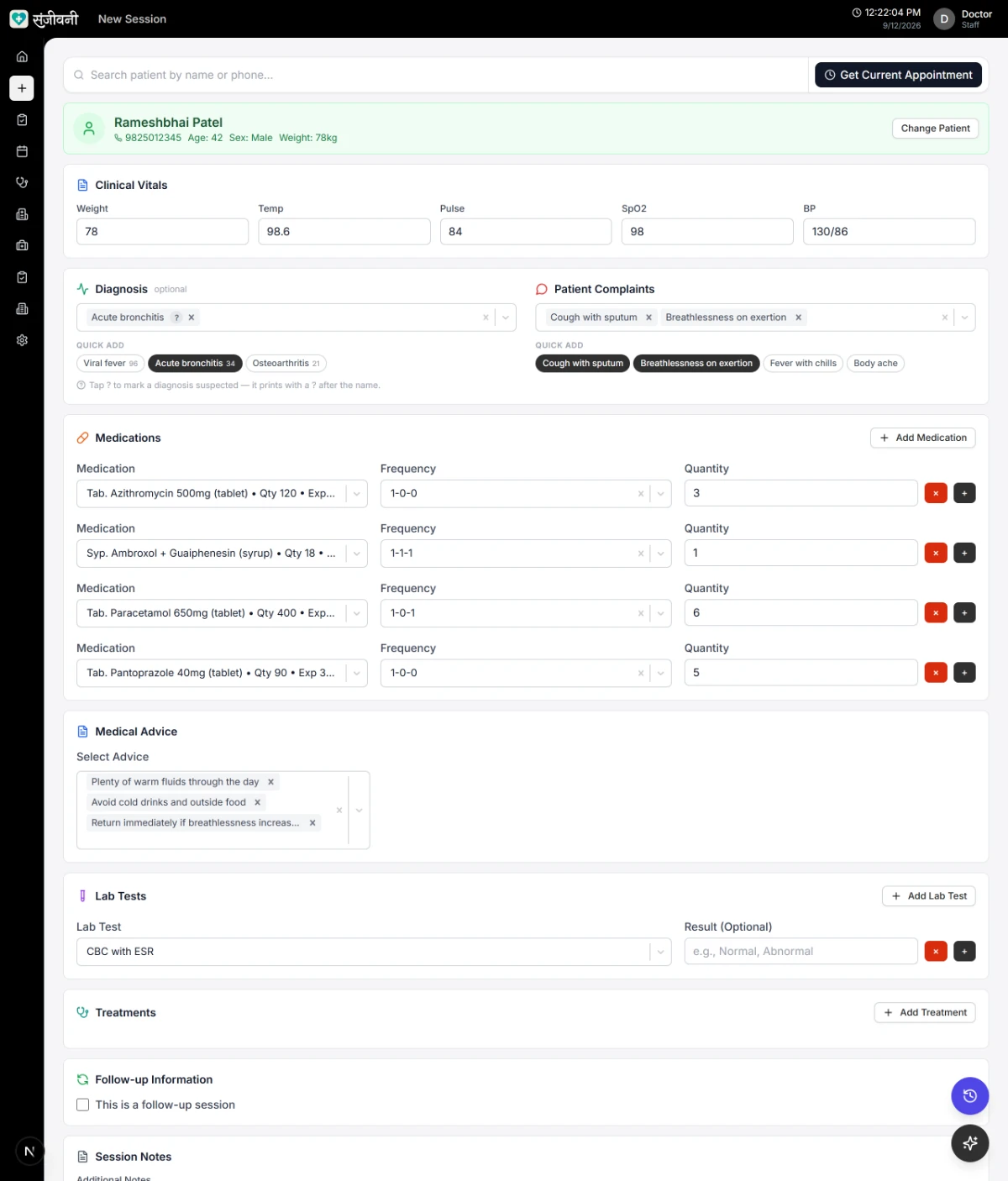1008x1181 pixels.
Task: Click Add Lab Test
Action: pyautogui.click(x=928, y=896)
